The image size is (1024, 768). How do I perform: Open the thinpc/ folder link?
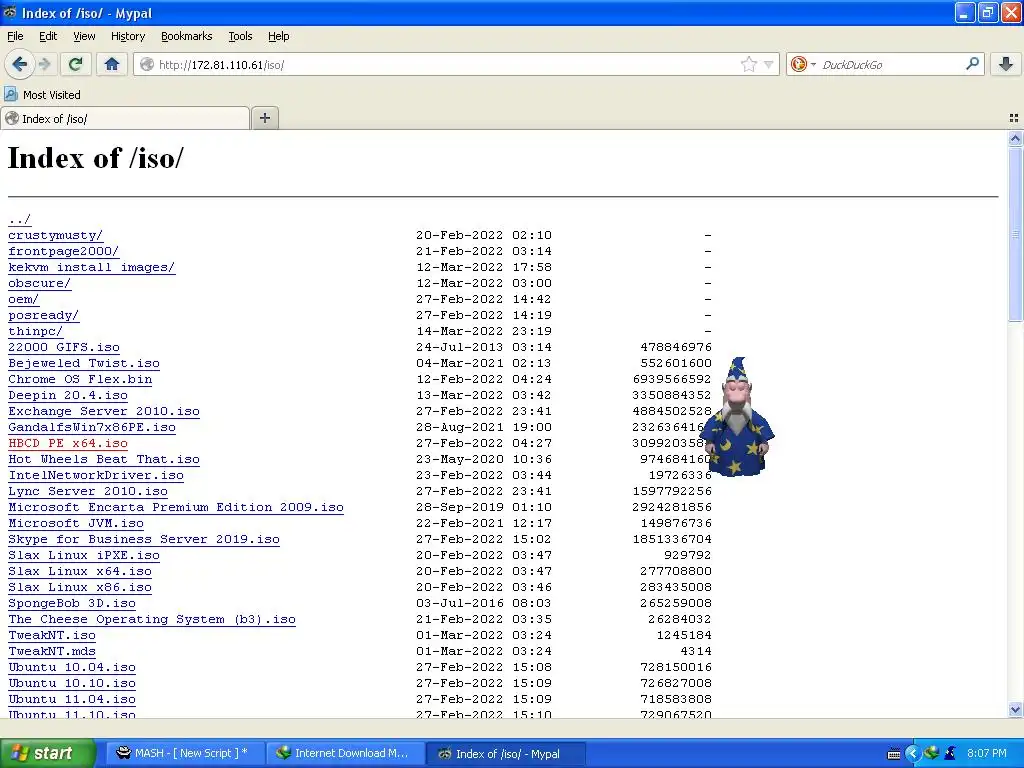click(x=35, y=331)
